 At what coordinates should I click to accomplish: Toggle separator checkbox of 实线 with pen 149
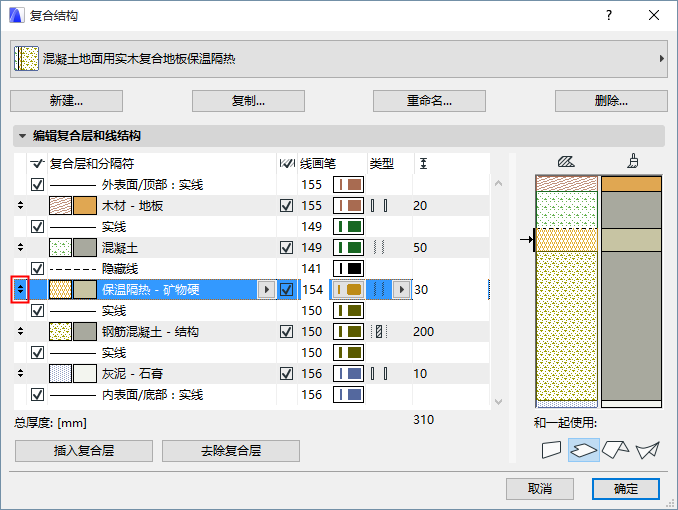pyautogui.click(x=38, y=227)
